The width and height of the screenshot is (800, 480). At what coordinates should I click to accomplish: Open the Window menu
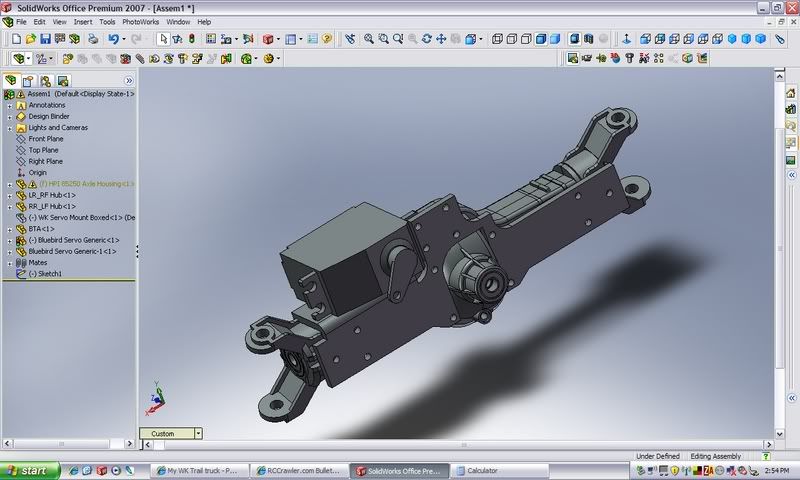178,22
